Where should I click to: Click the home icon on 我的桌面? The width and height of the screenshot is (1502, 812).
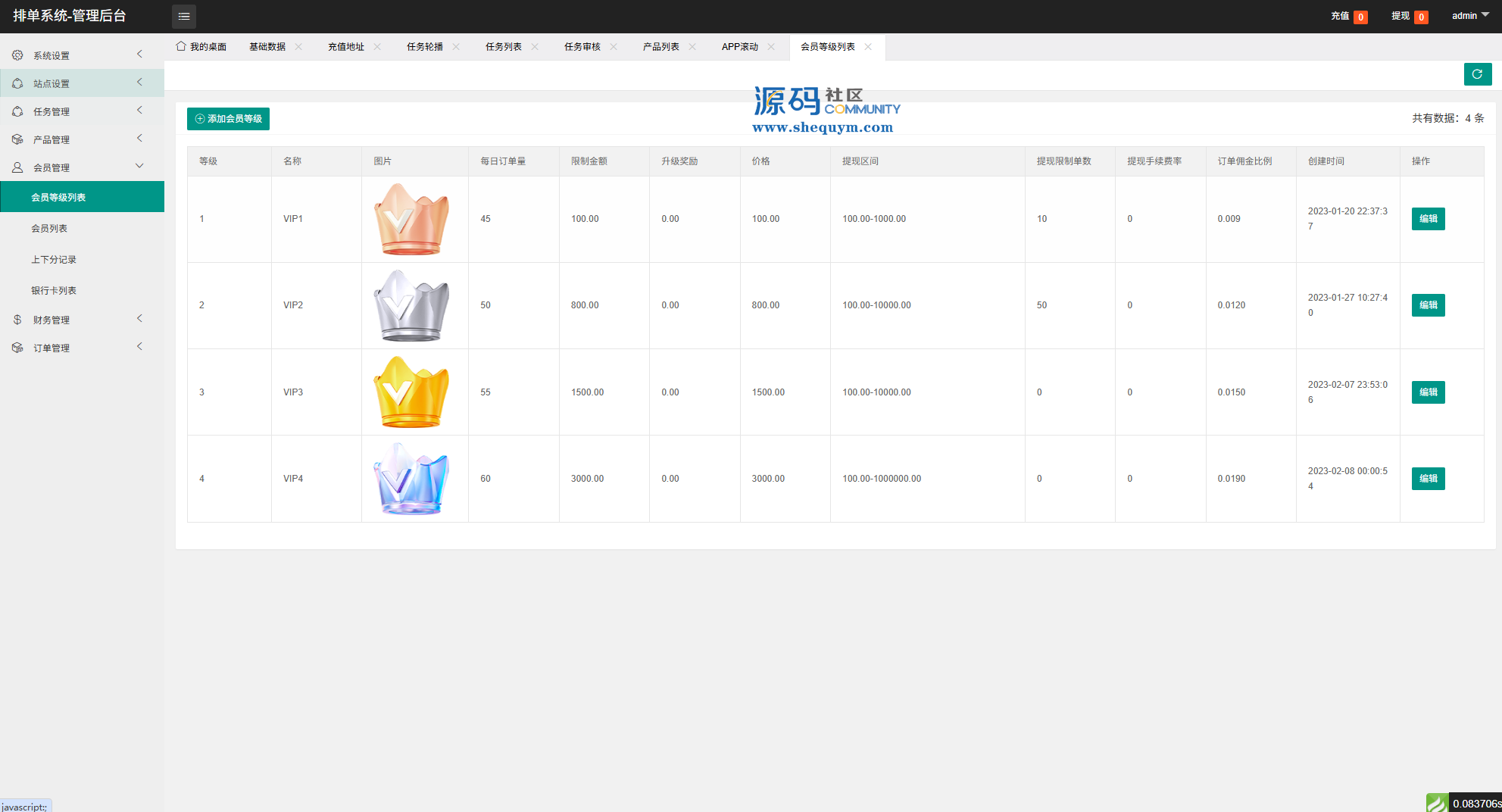[x=181, y=46]
